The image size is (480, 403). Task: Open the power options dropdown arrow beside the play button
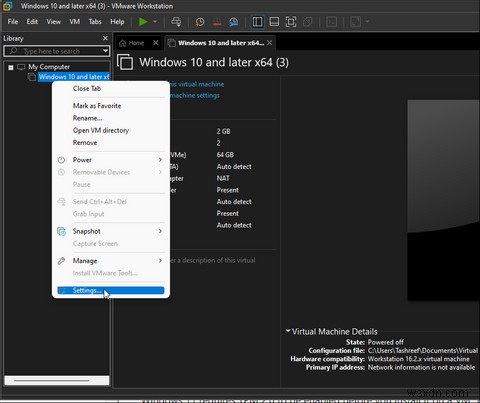pos(155,22)
